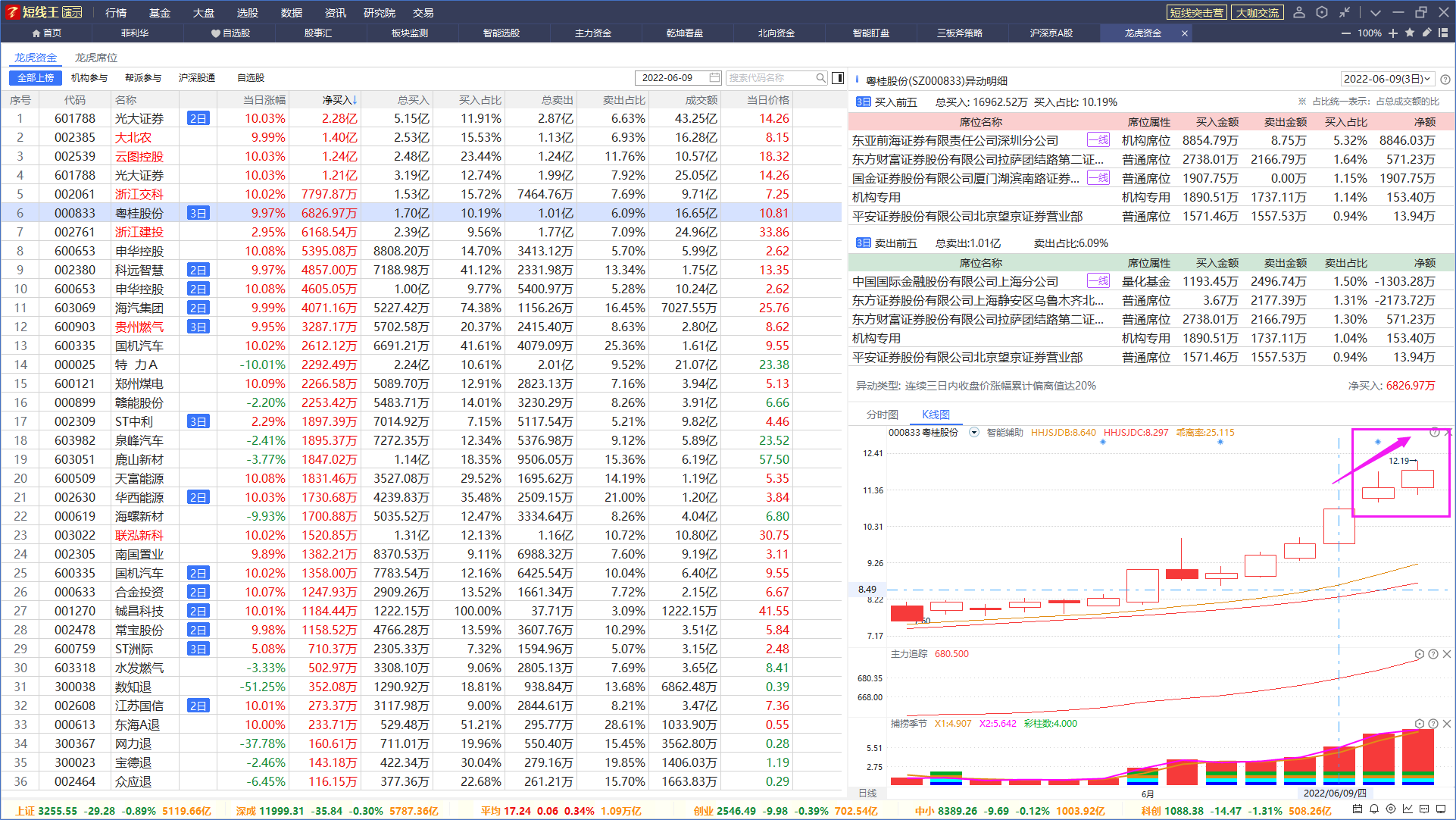This screenshot has height=820, width=1456.
Task: Open the bell alerts icon
Action: tap(1374, 809)
